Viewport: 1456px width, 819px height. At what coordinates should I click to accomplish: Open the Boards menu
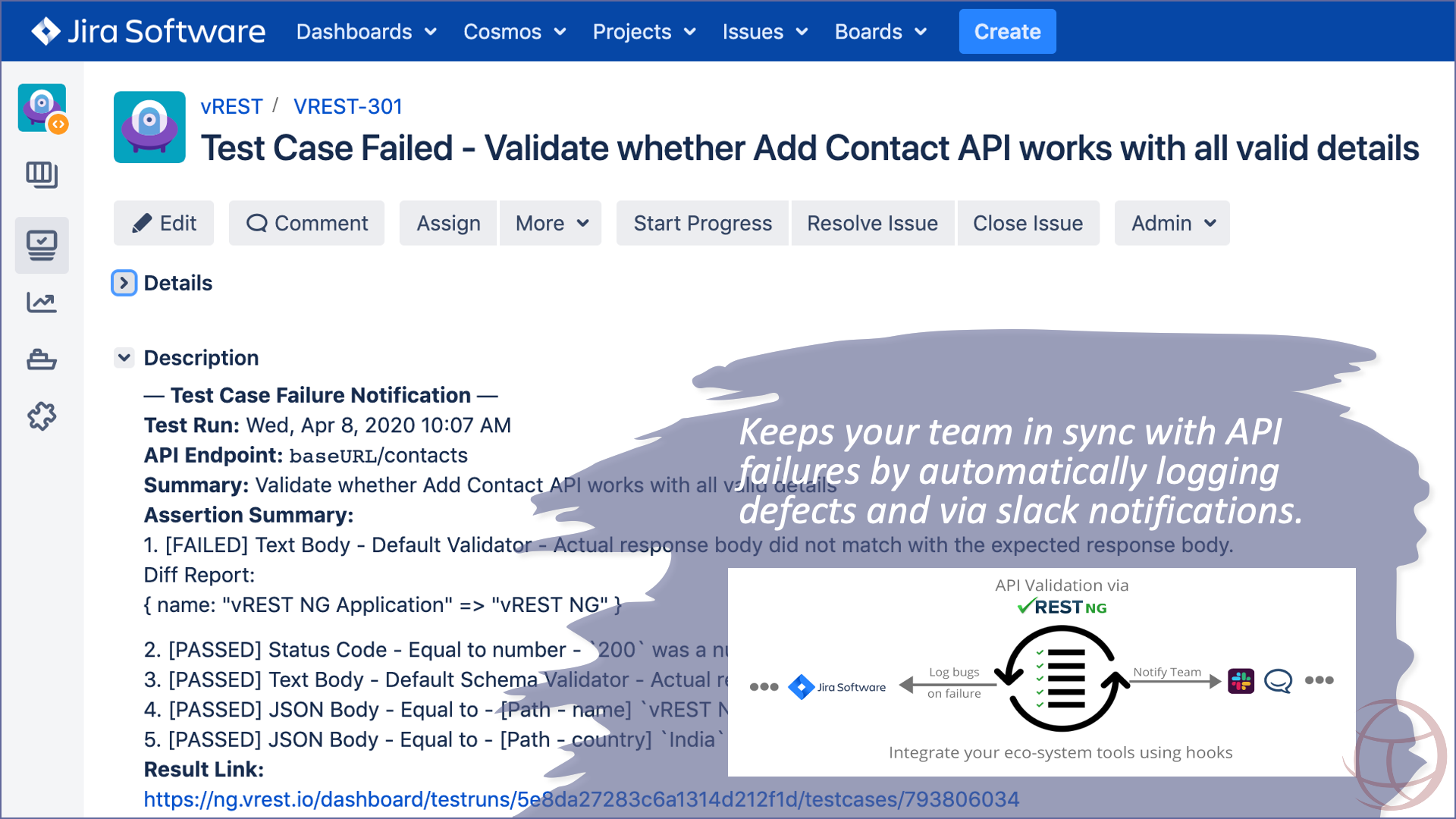[881, 32]
